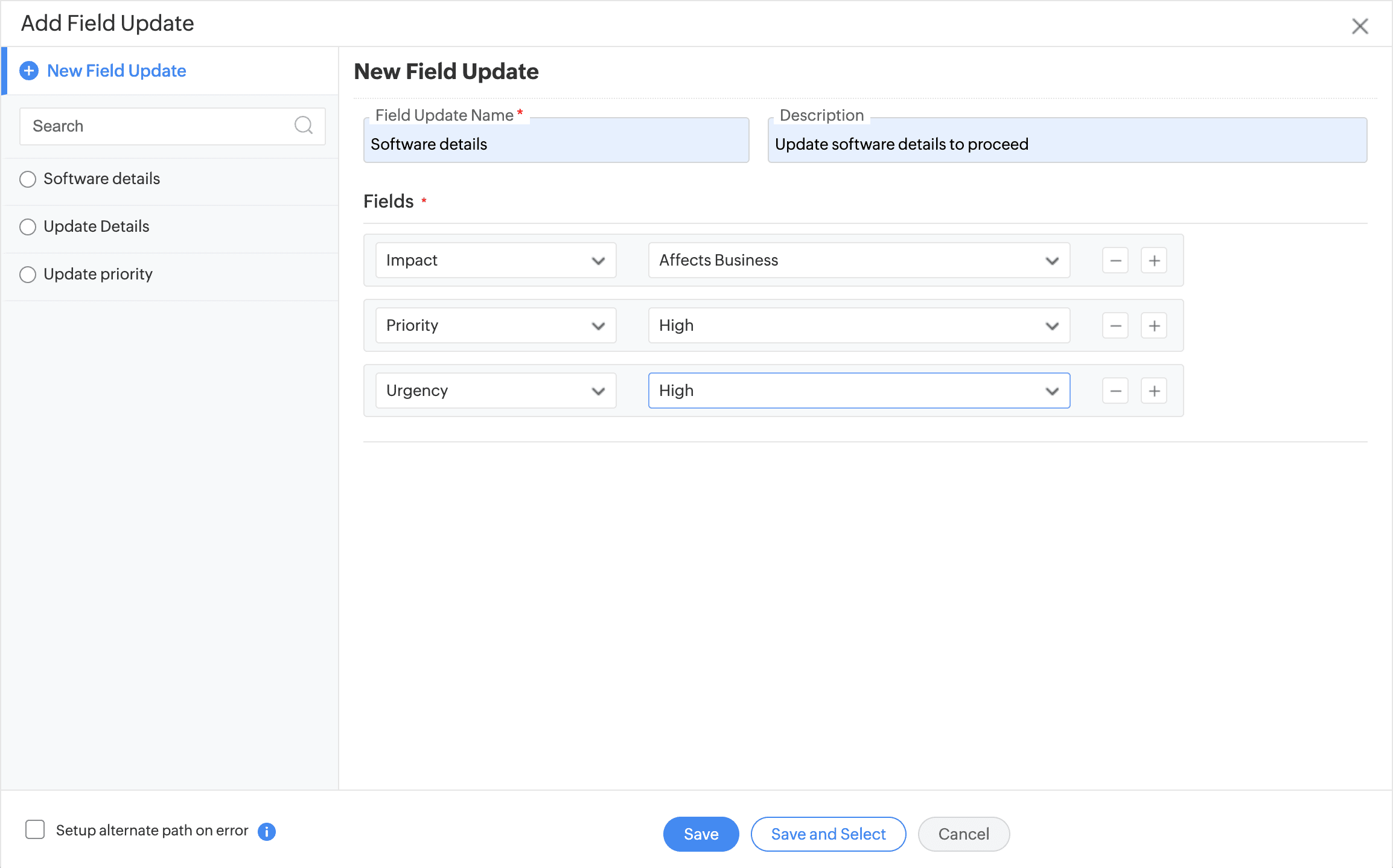This screenshot has height=868, width=1393.
Task: Select the Software details radio button
Action: pyautogui.click(x=28, y=179)
